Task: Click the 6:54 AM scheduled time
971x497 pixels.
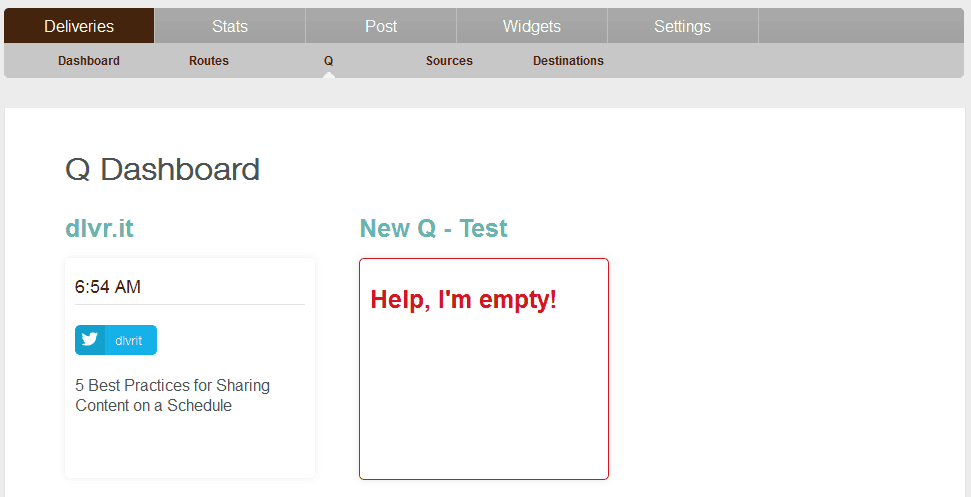Action: click(x=108, y=287)
